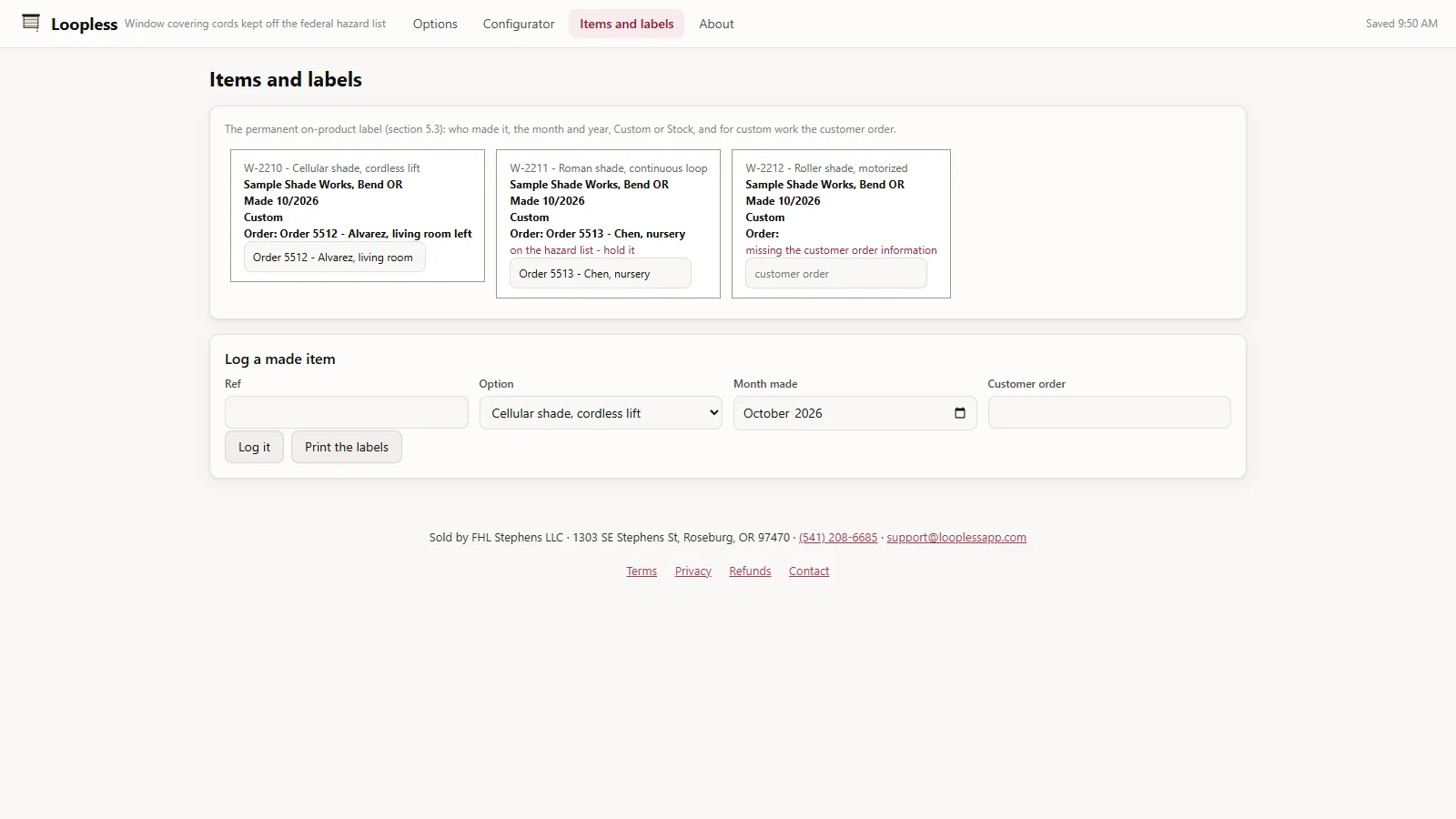
Task: Click 'missing the customer order information' warning
Action: pyautogui.click(x=841, y=250)
